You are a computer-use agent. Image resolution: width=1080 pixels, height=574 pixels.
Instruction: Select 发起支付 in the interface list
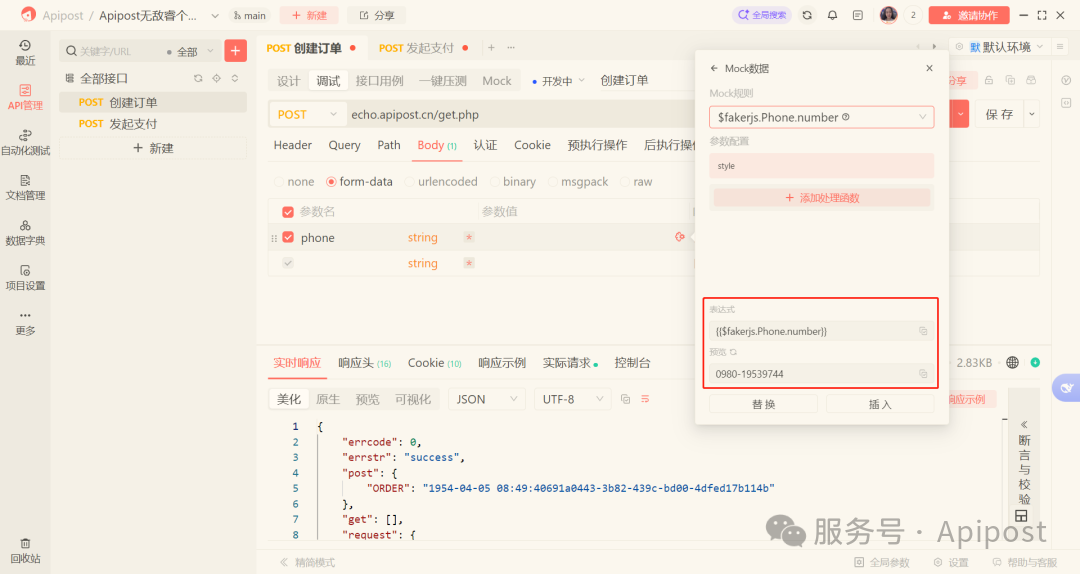[153, 124]
